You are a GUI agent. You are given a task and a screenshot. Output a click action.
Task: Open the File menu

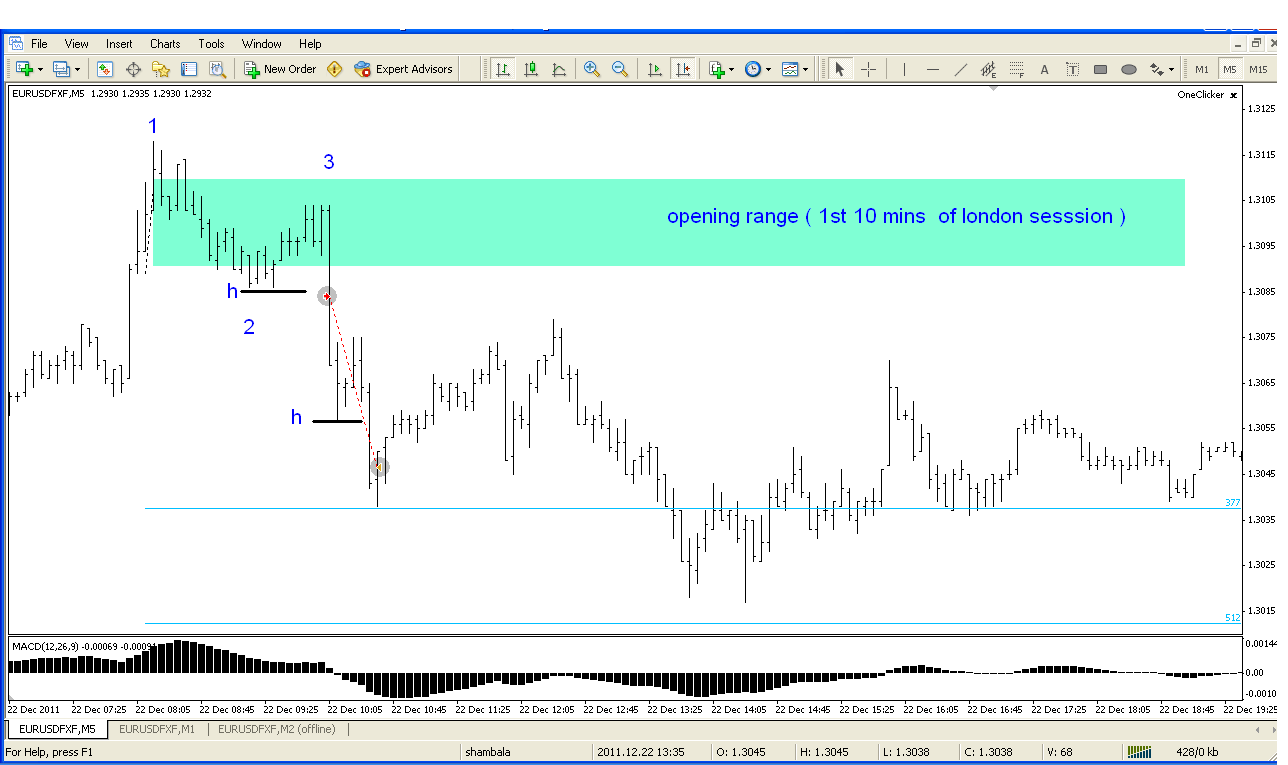pos(39,44)
